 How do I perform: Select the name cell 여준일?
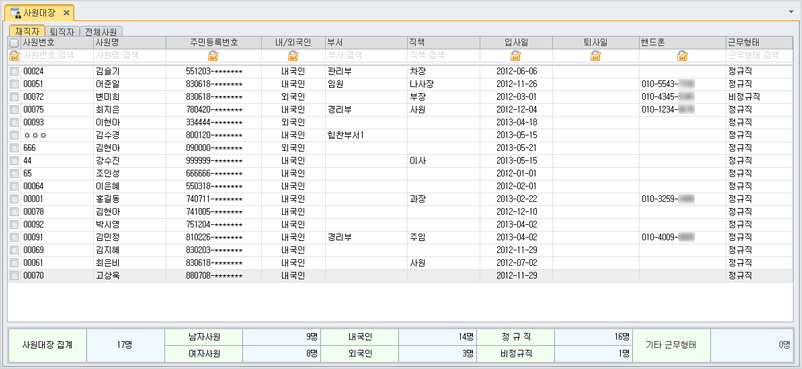click(129, 84)
